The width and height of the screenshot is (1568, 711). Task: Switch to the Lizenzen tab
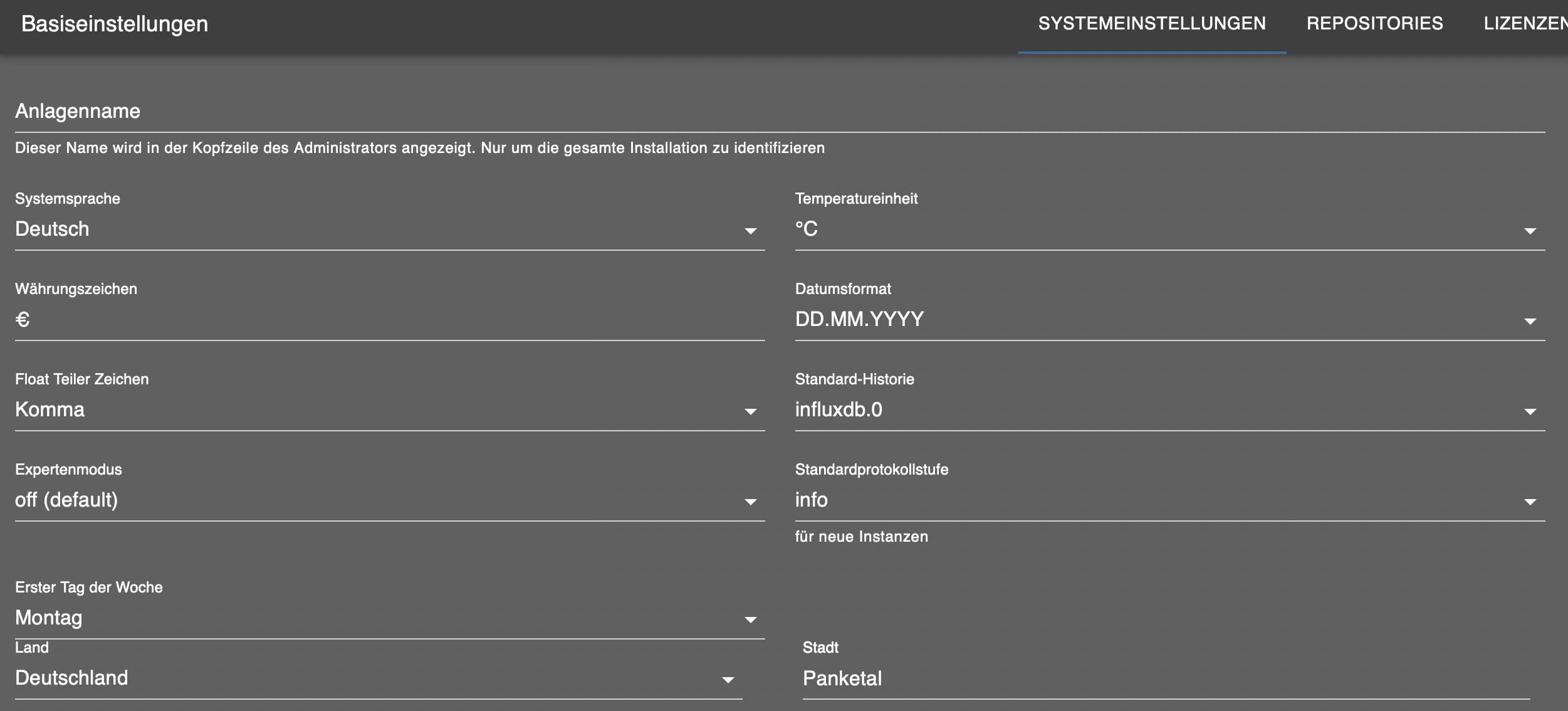pos(1524,24)
